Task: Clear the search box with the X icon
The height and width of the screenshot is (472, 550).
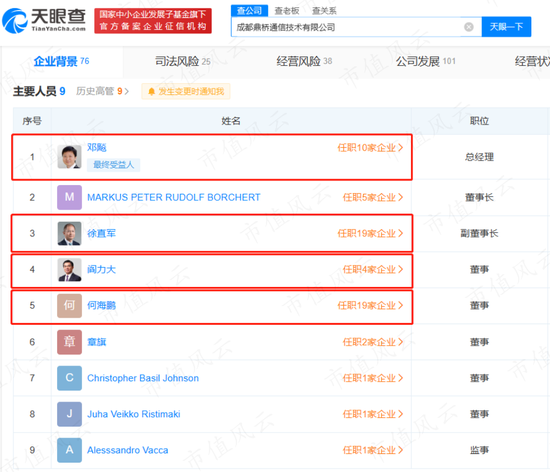Action: (x=469, y=27)
